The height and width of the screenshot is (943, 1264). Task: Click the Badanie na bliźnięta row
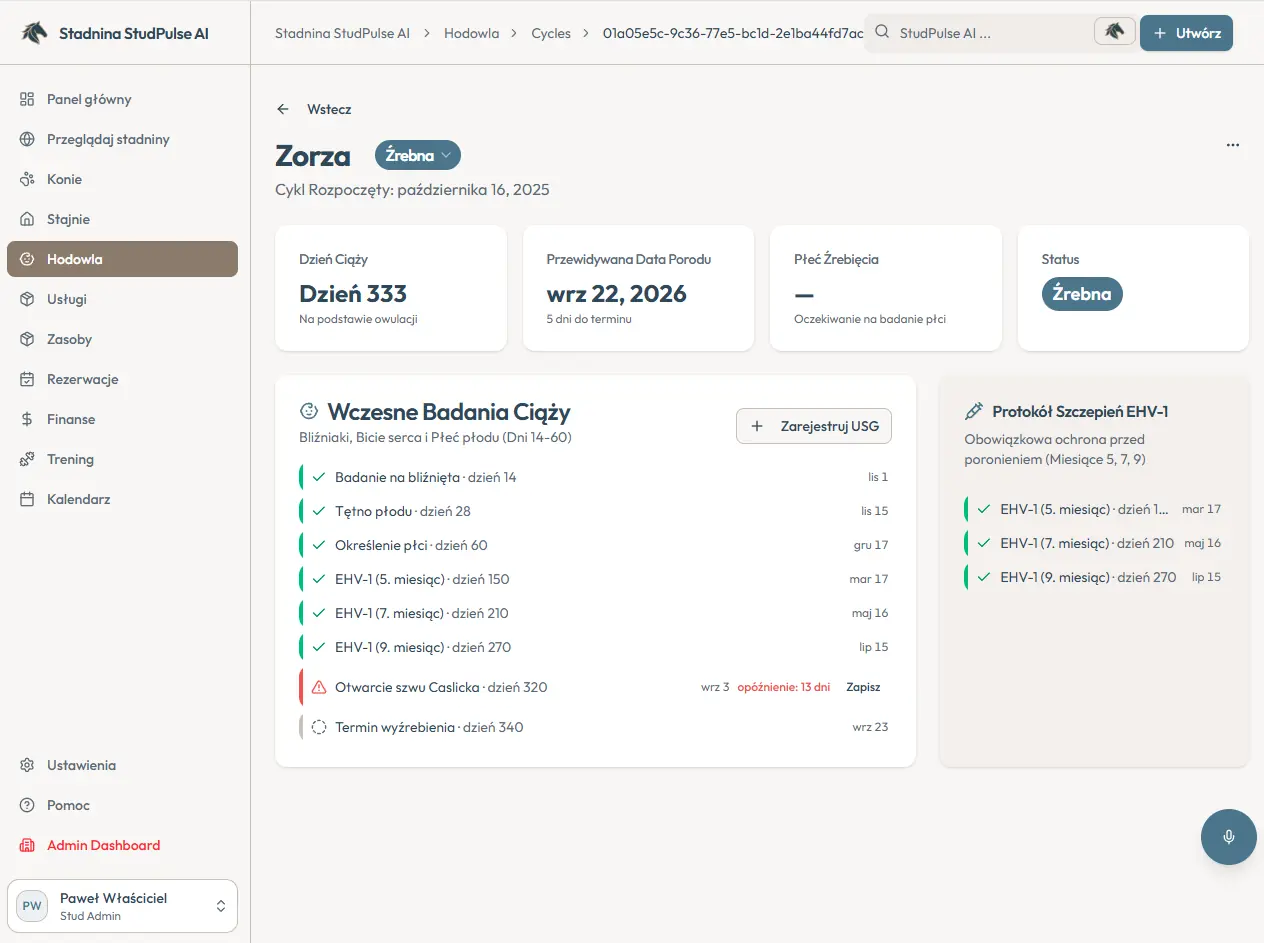595,477
